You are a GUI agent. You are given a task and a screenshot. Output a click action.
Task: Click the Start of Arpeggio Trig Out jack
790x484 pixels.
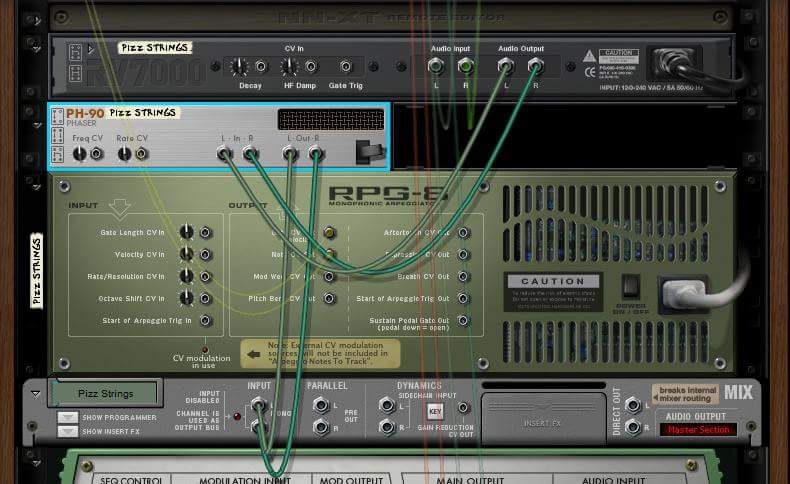(x=463, y=299)
